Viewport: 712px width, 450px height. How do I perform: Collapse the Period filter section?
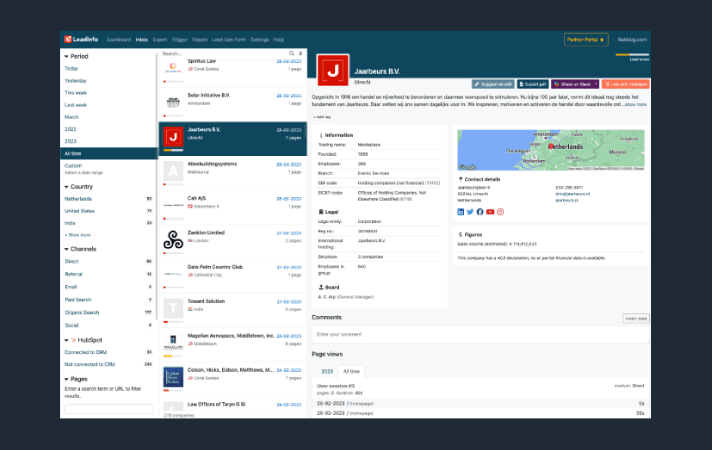66,56
